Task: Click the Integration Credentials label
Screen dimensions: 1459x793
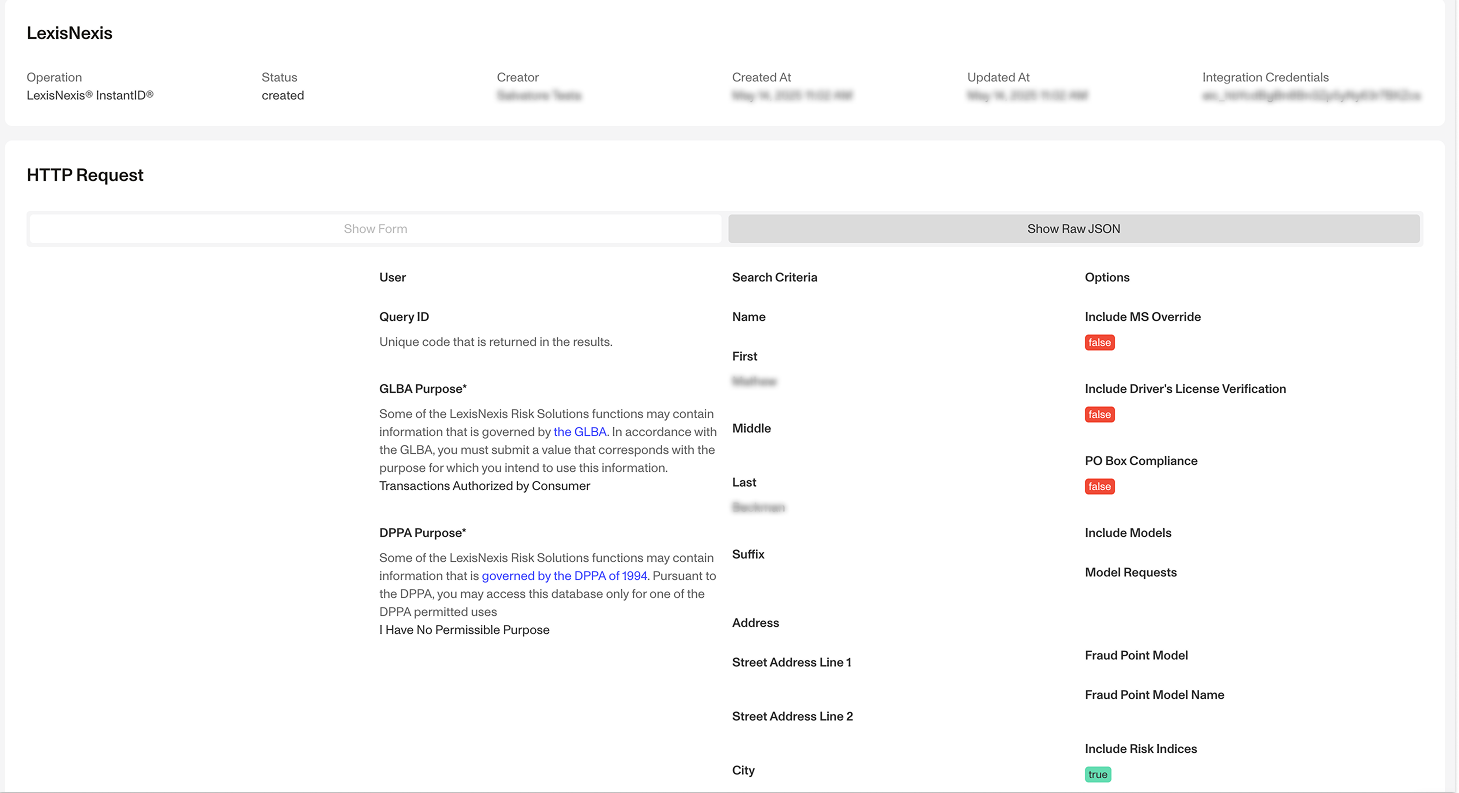Action: [1266, 77]
